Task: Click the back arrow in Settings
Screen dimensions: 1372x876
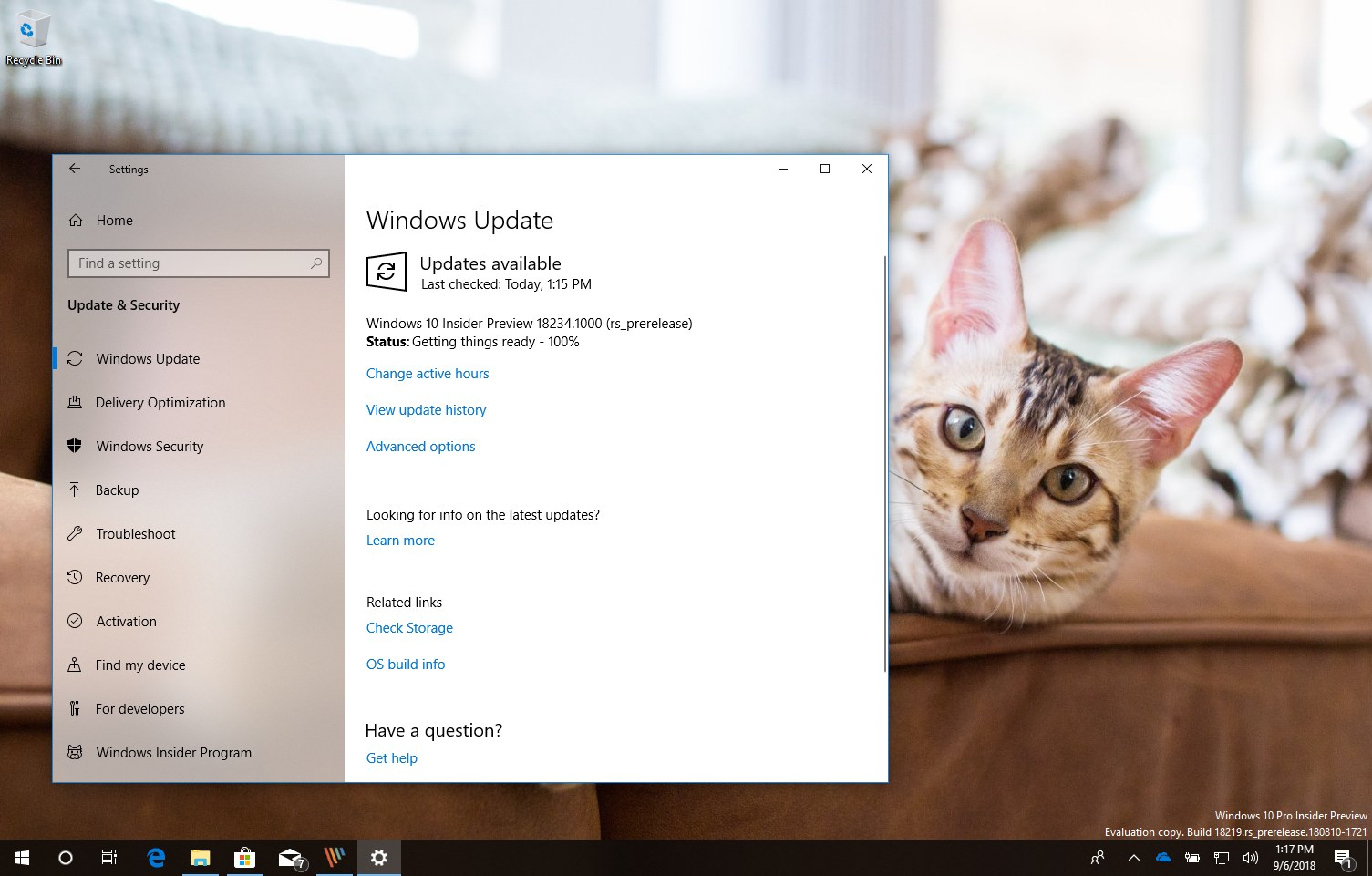Action: click(x=75, y=169)
